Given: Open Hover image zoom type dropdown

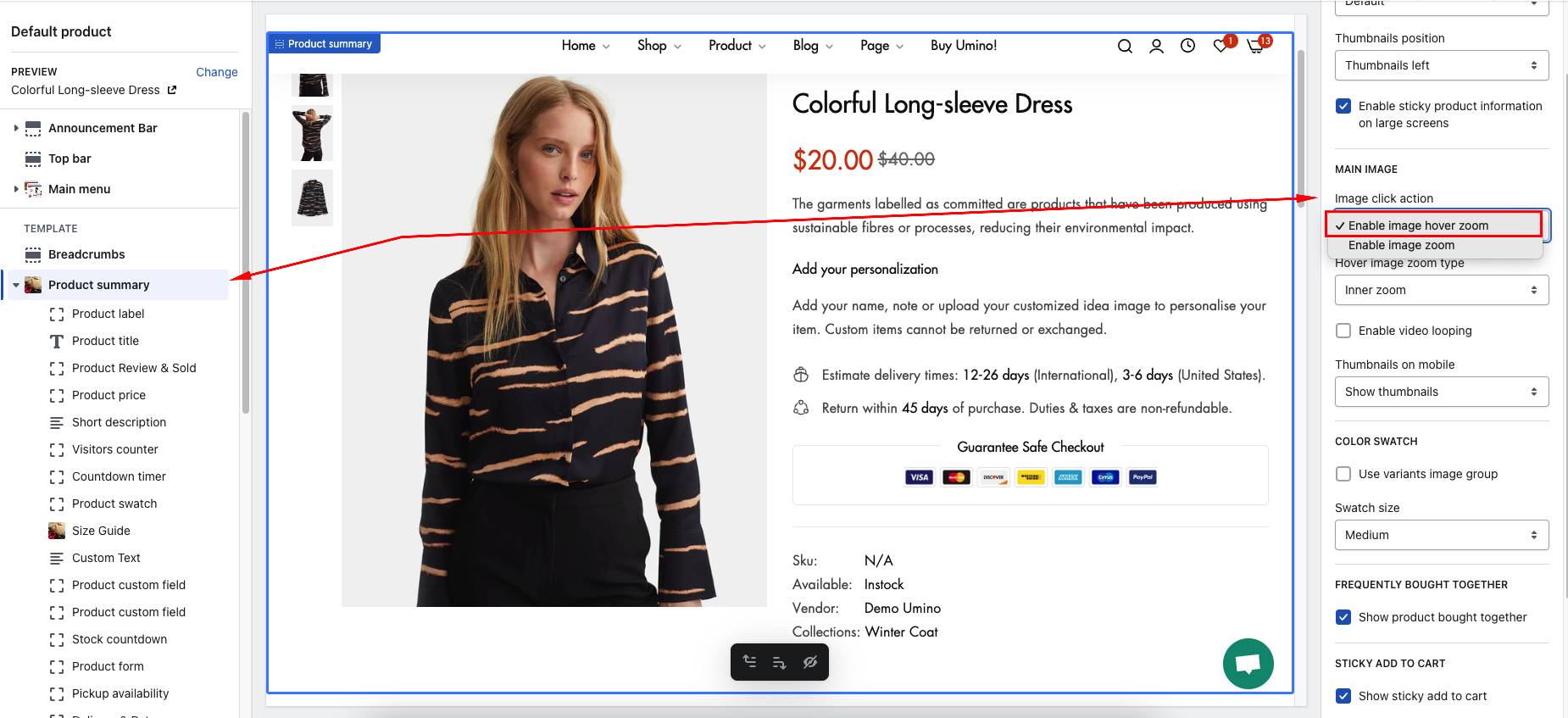Looking at the screenshot, I should point(1442,290).
